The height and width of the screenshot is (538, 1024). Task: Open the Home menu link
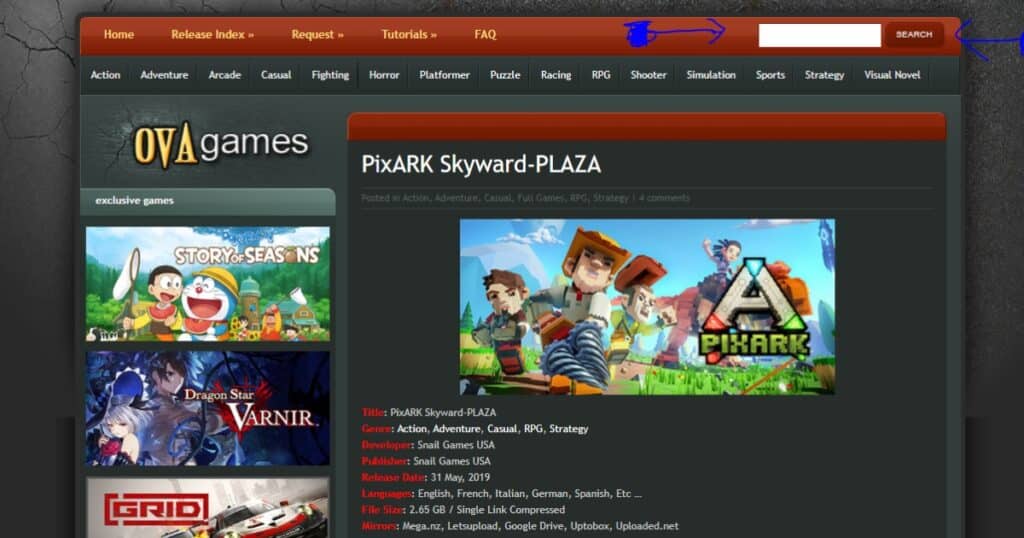[x=118, y=35]
